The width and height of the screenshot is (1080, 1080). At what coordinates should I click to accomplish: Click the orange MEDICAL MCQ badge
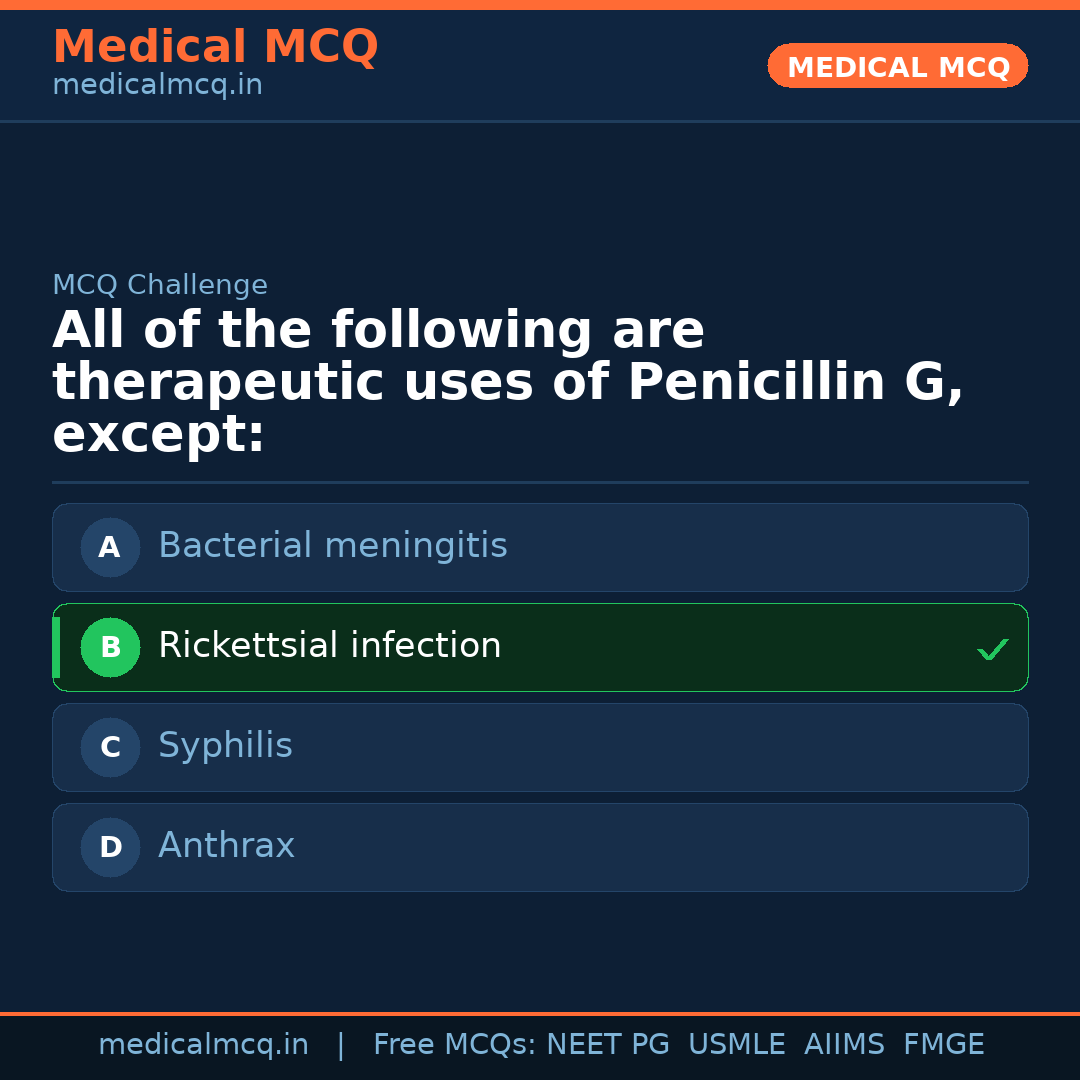[897, 66]
